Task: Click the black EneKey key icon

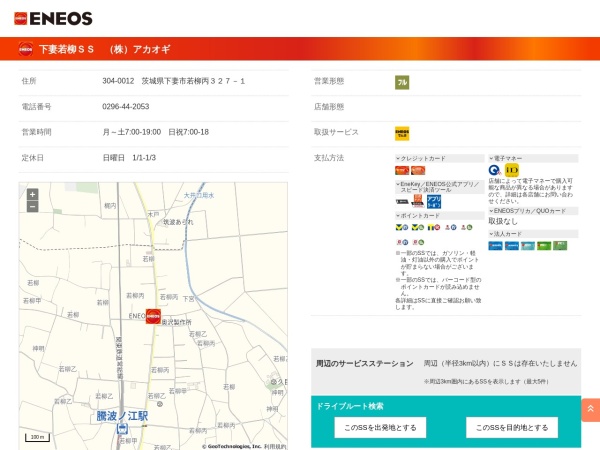Action: tap(402, 201)
